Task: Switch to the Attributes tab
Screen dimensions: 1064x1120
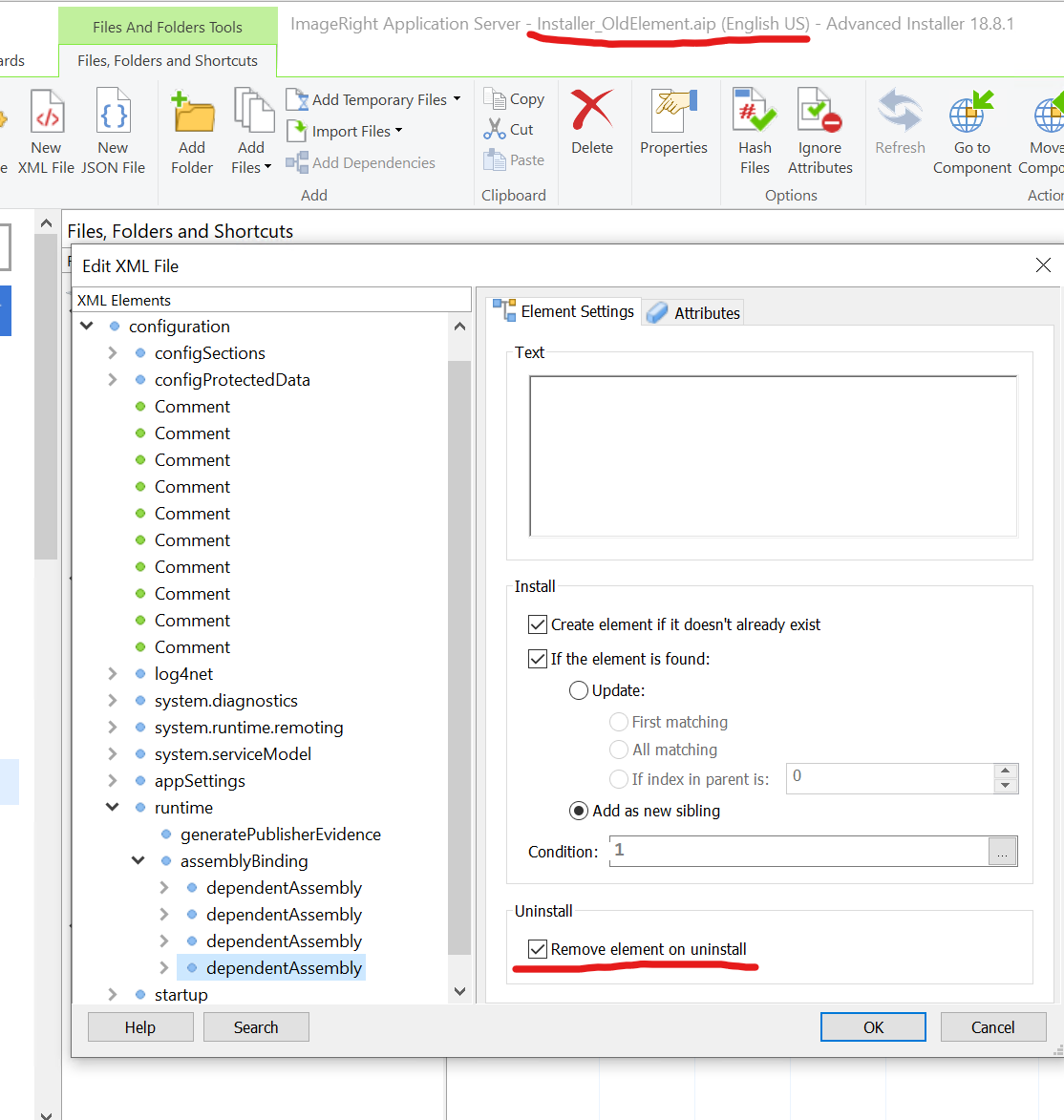Action: [693, 313]
